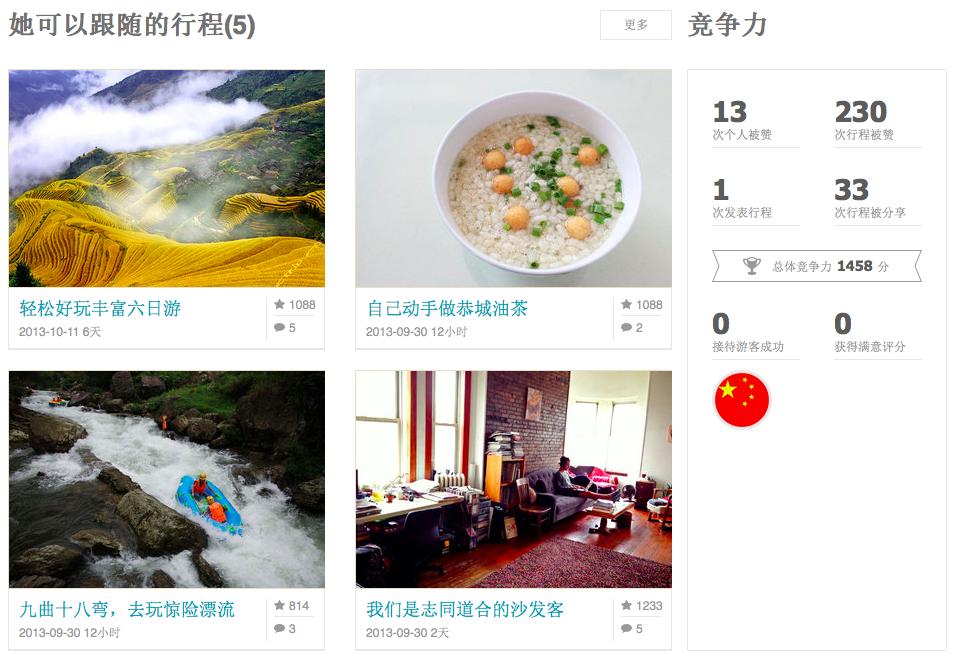Click the star icon on 自己动手做恭城油茶 card

(627, 304)
